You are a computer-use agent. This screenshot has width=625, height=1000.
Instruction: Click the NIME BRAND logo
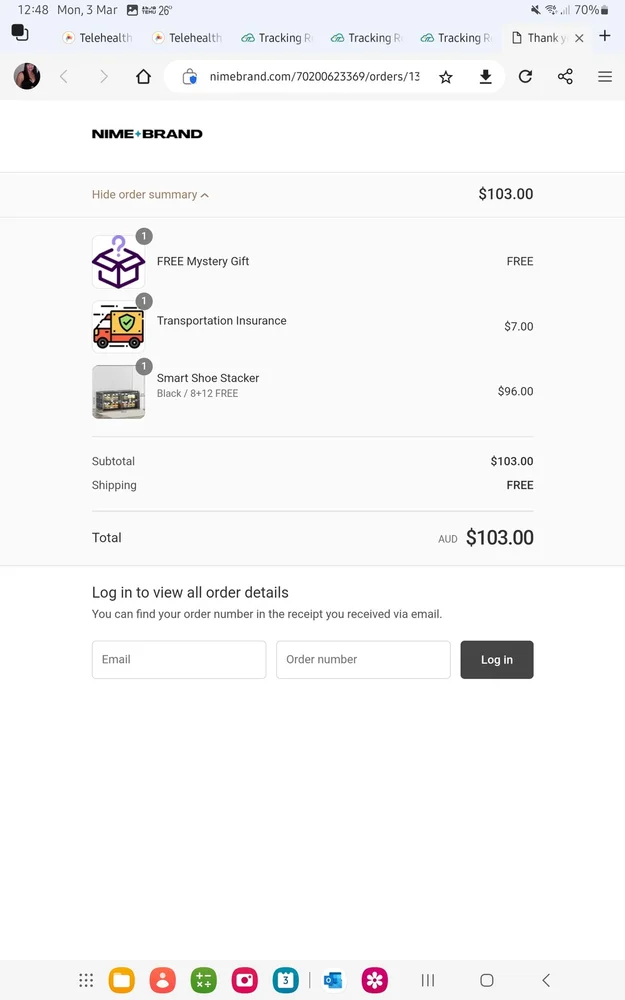(x=147, y=134)
